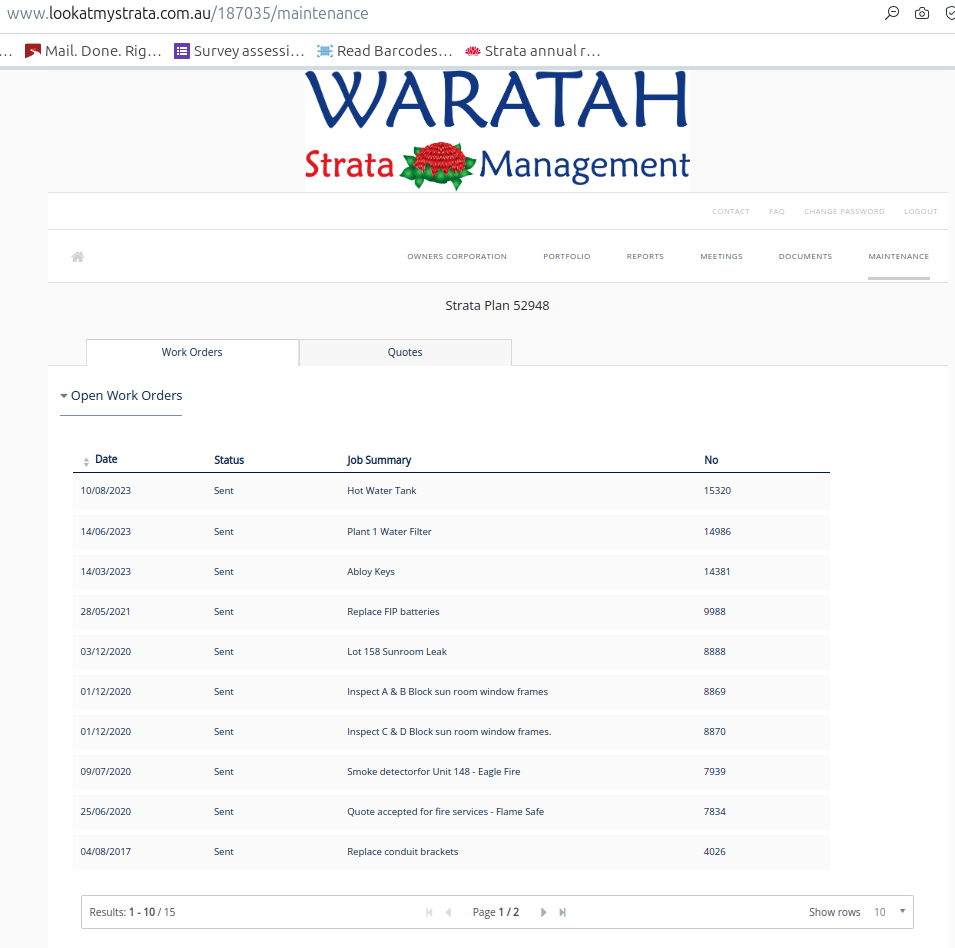Open the Reports menu

coord(645,256)
